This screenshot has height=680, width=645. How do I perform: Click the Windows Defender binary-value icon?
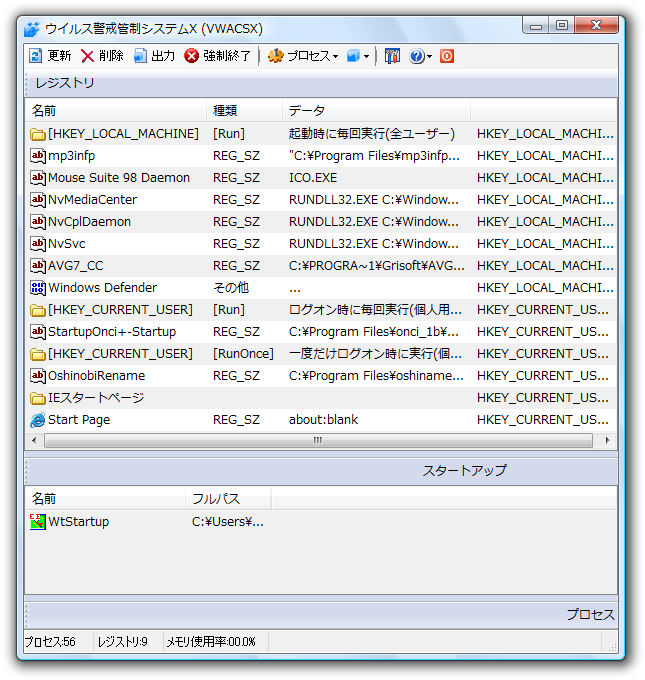[x=38, y=288]
